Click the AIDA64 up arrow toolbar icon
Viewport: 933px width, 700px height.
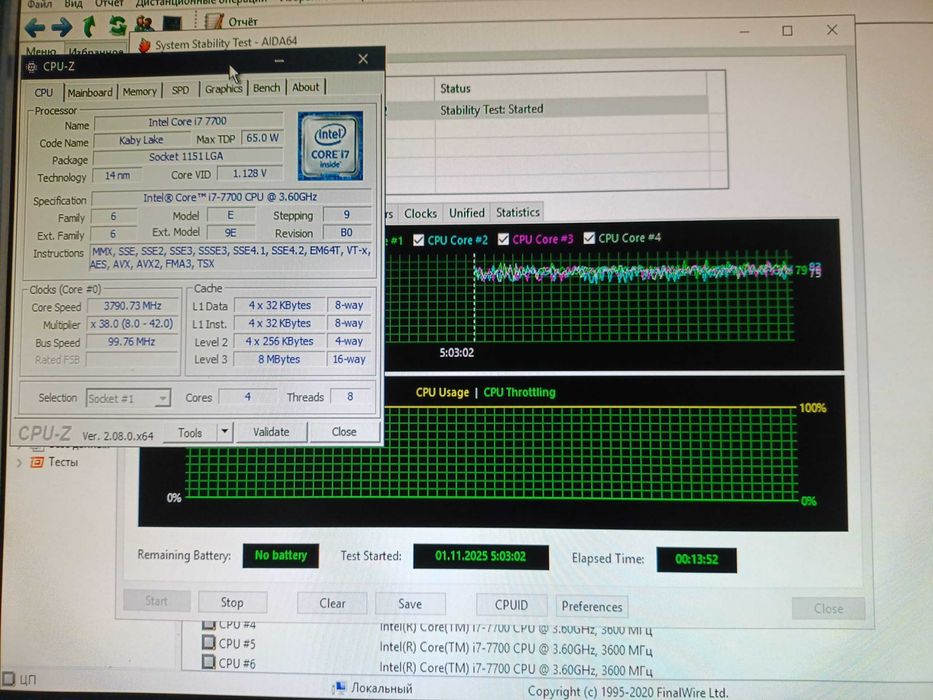pos(89,26)
